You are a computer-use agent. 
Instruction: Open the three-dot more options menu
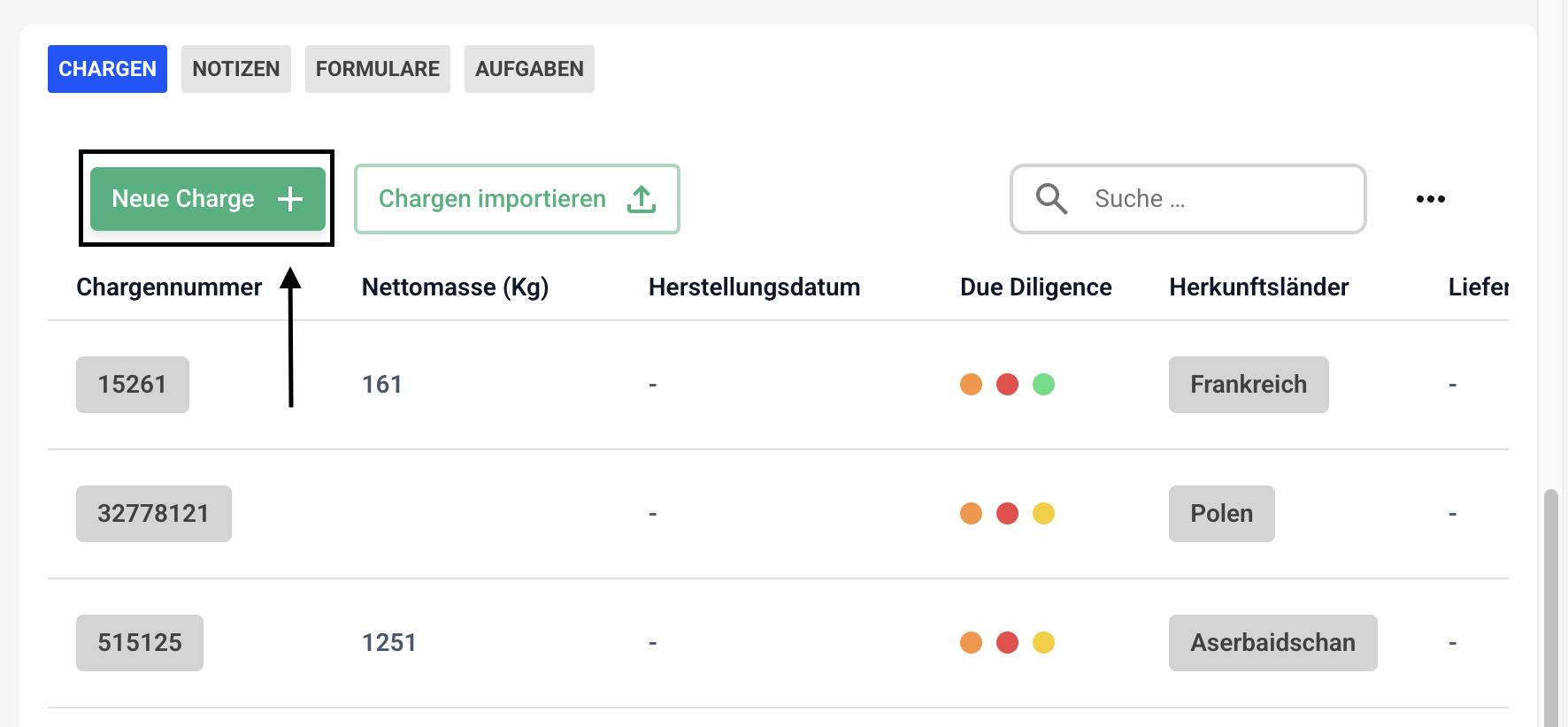tap(1430, 199)
